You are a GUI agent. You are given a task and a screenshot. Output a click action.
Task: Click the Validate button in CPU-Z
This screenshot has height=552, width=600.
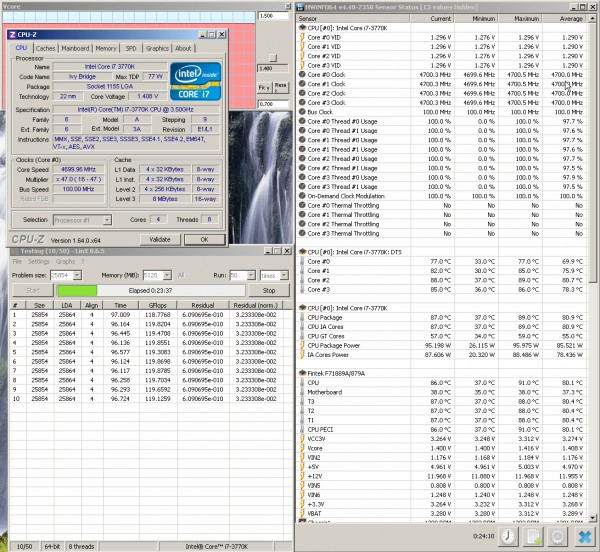(x=160, y=239)
